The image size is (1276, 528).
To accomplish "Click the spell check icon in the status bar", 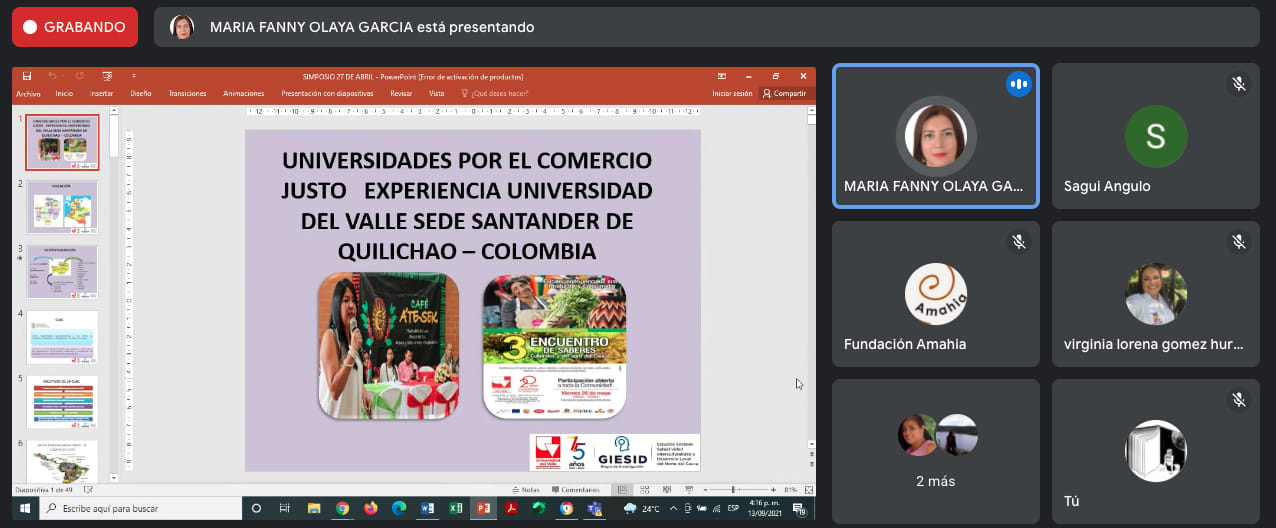I will (x=87, y=490).
